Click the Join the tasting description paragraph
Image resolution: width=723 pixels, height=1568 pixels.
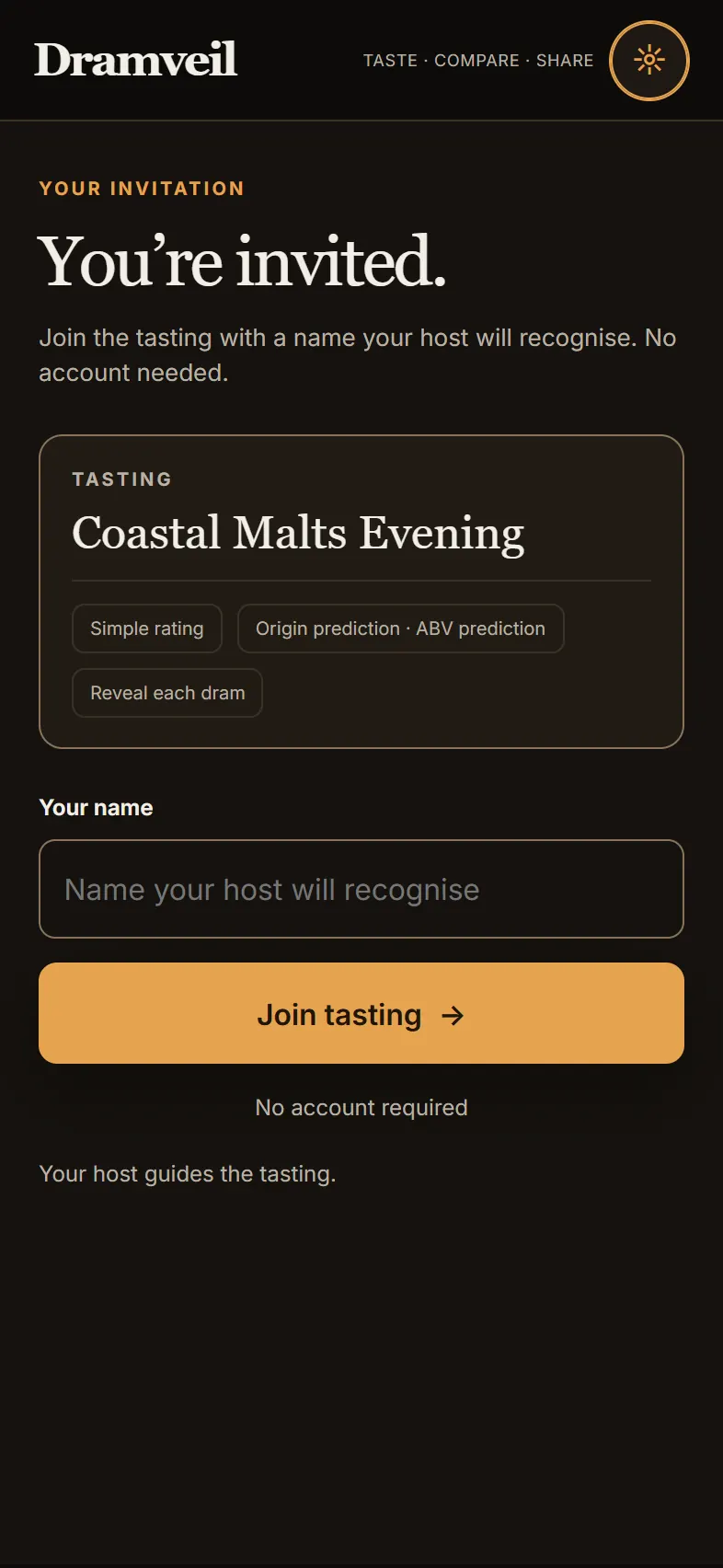click(x=358, y=355)
